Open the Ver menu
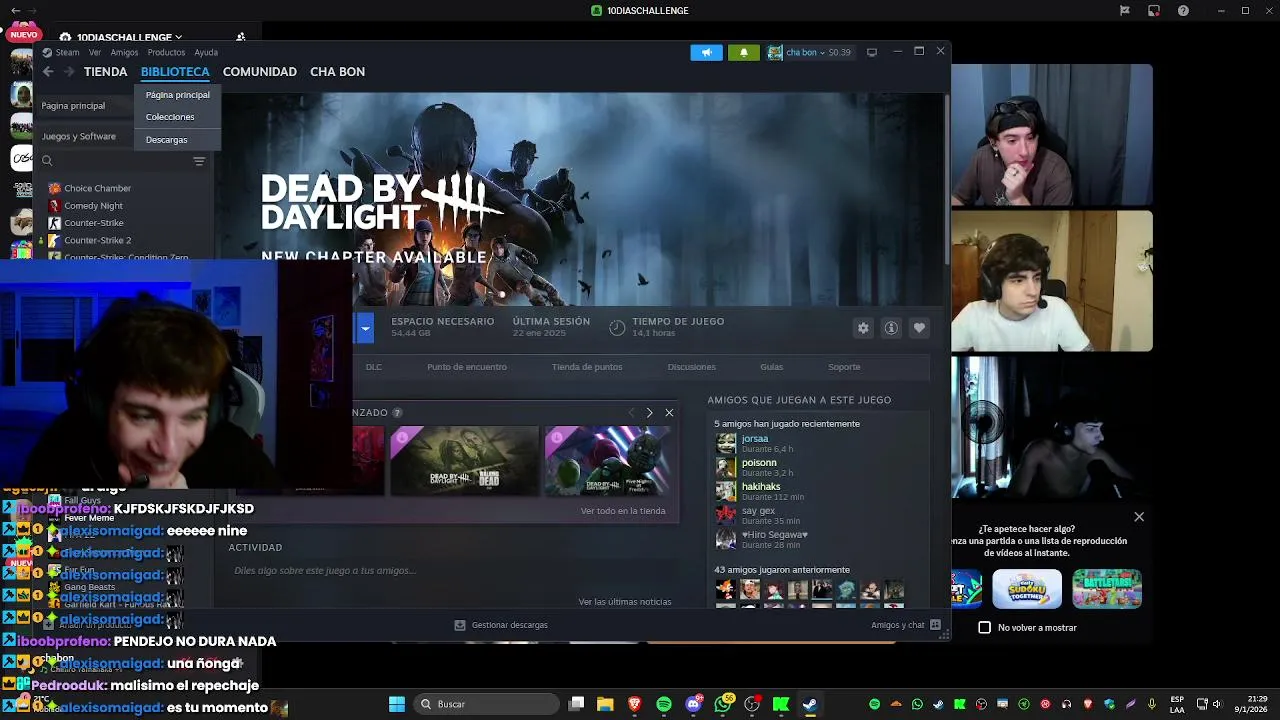1280x720 pixels. tap(95, 52)
